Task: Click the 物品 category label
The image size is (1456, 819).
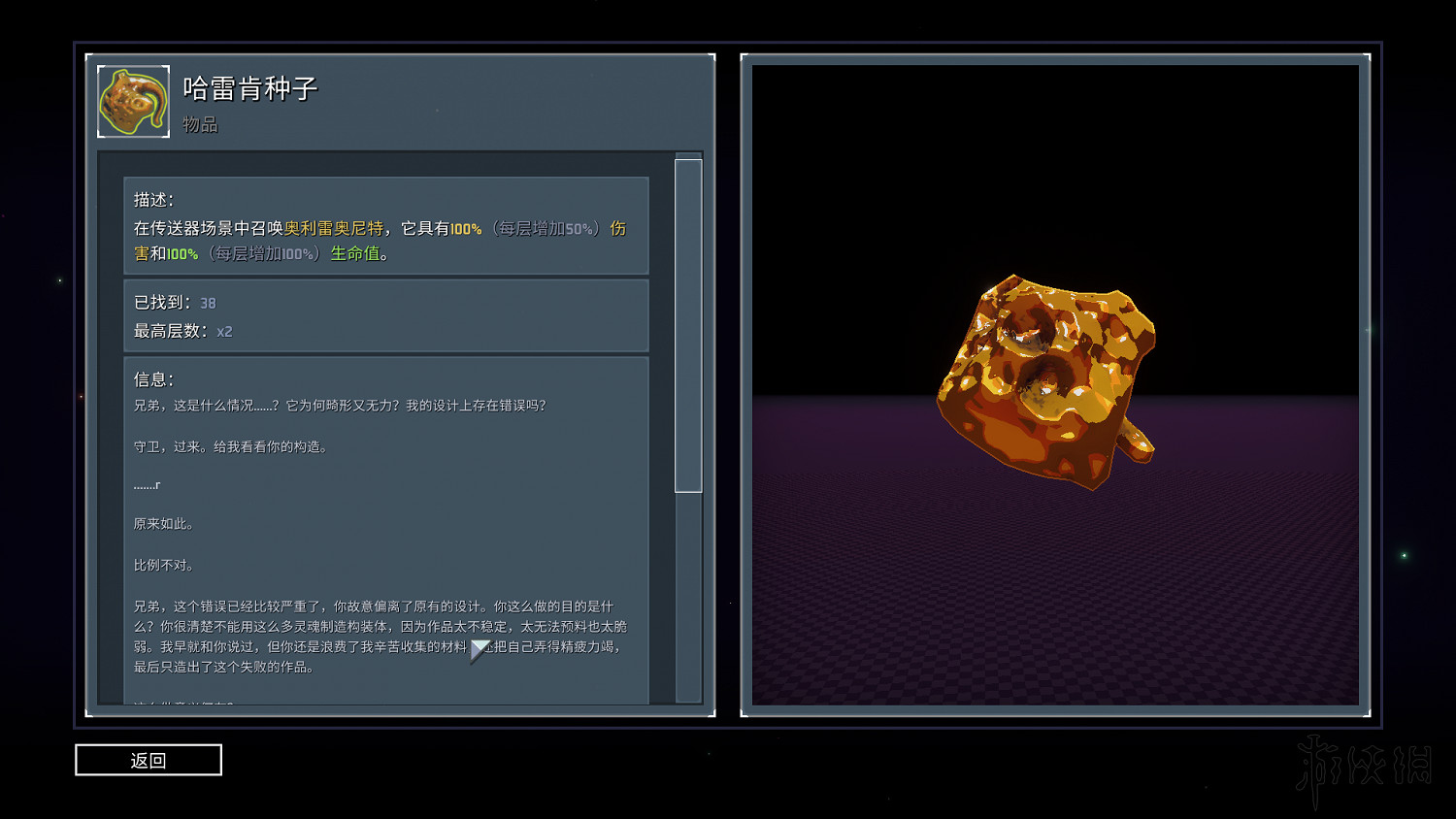Action: pos(200,125)
